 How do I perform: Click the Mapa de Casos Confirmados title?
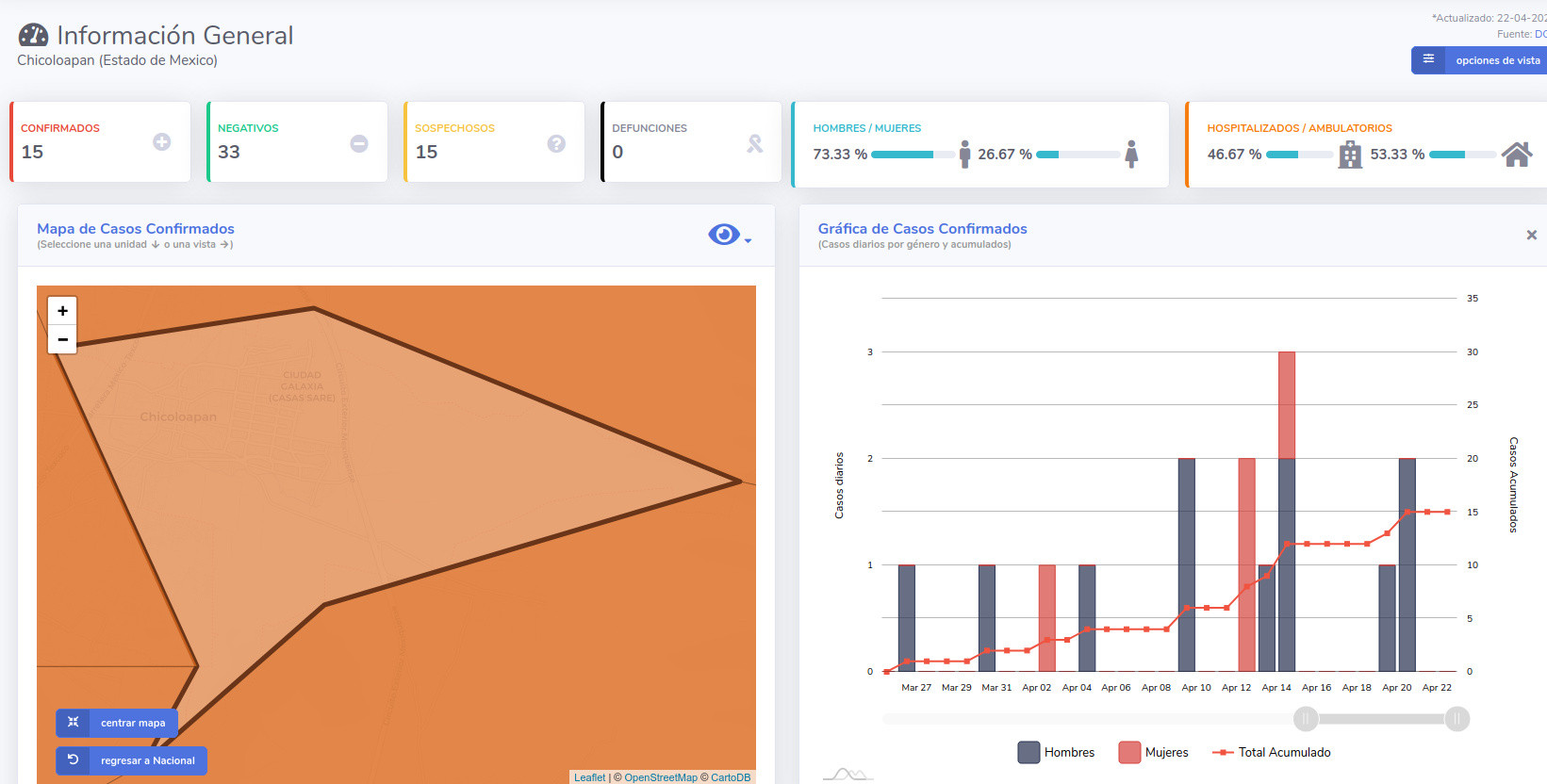click(136, 228)
